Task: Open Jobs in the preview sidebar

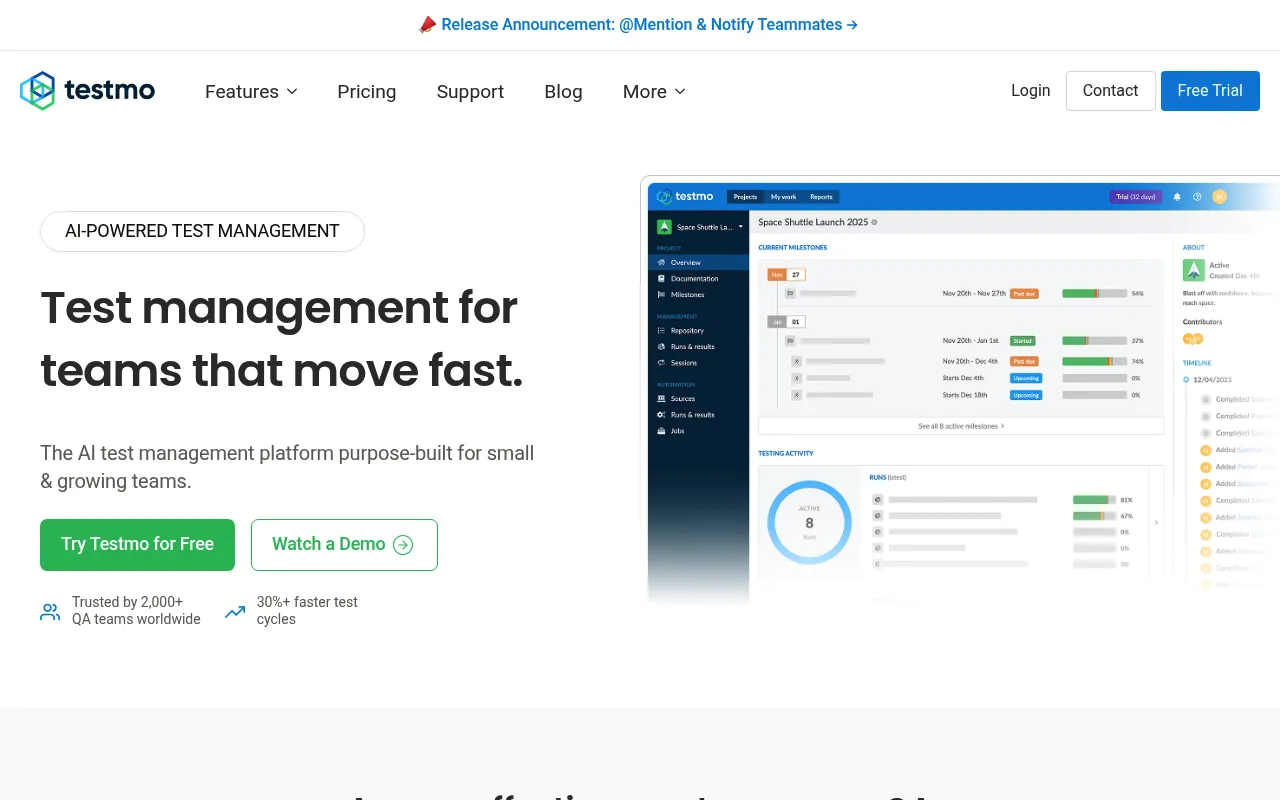Action: [698, 431]
